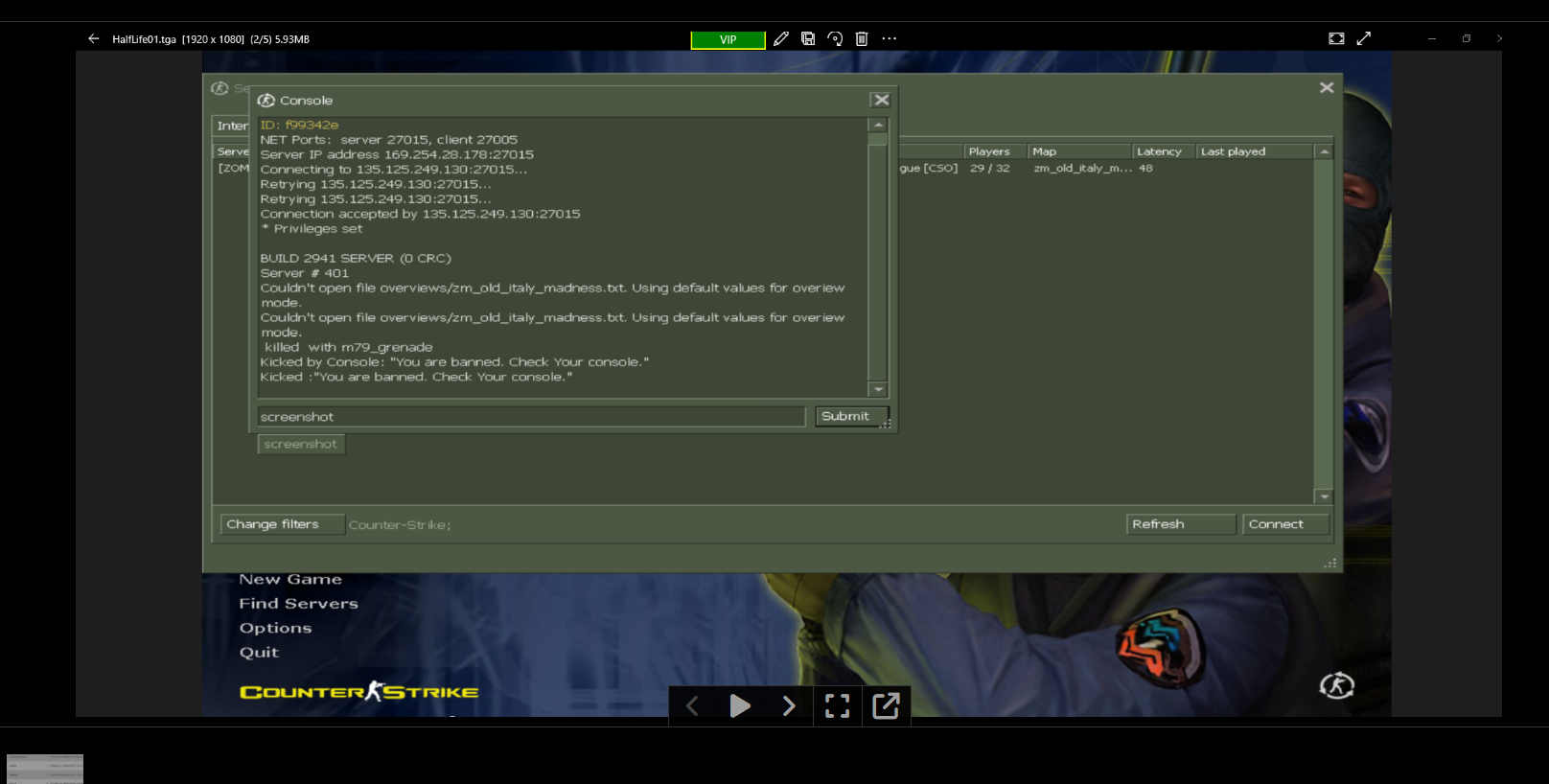1549x784 pixels.
Task: Go to next image with right chevron
Action: tap(789, 706)
